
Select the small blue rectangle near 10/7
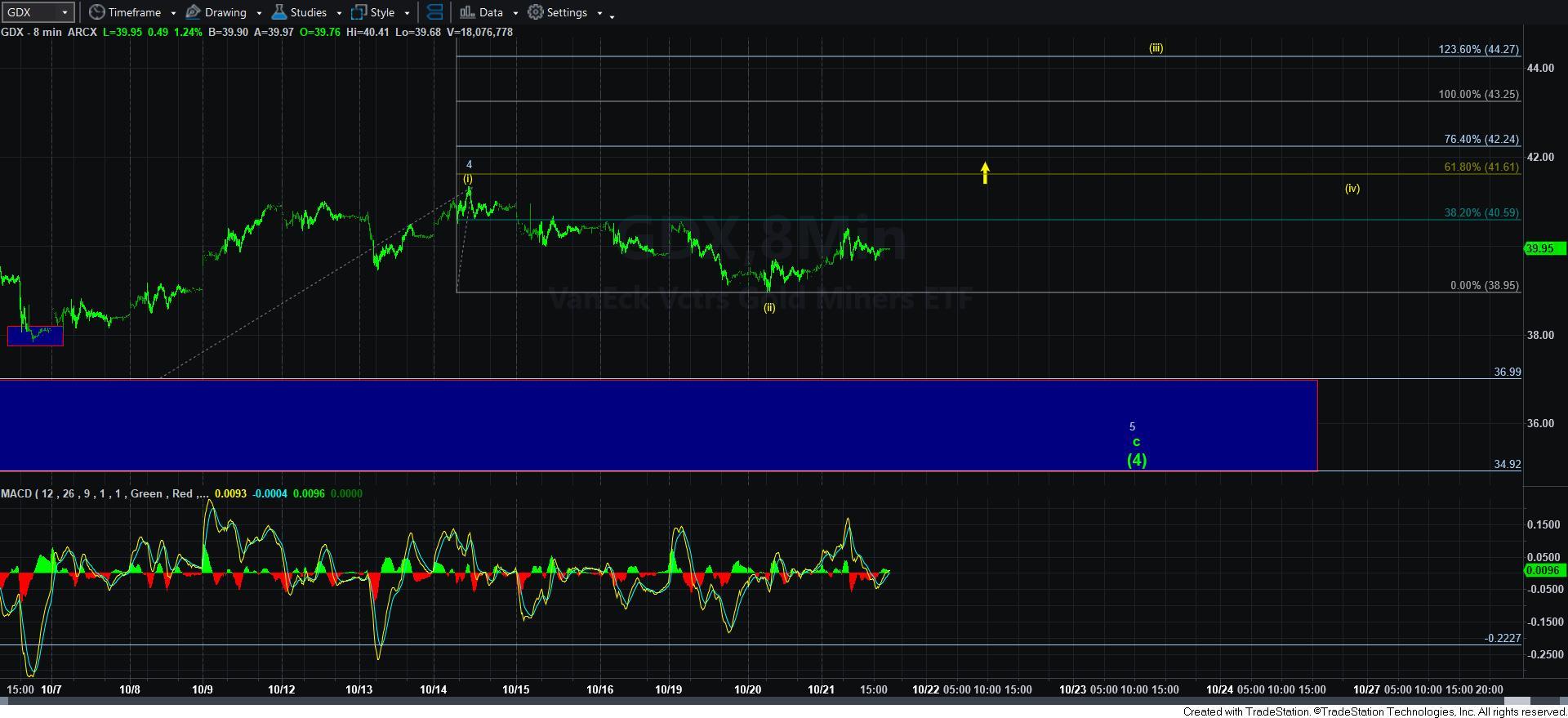[x=35, y=336]
